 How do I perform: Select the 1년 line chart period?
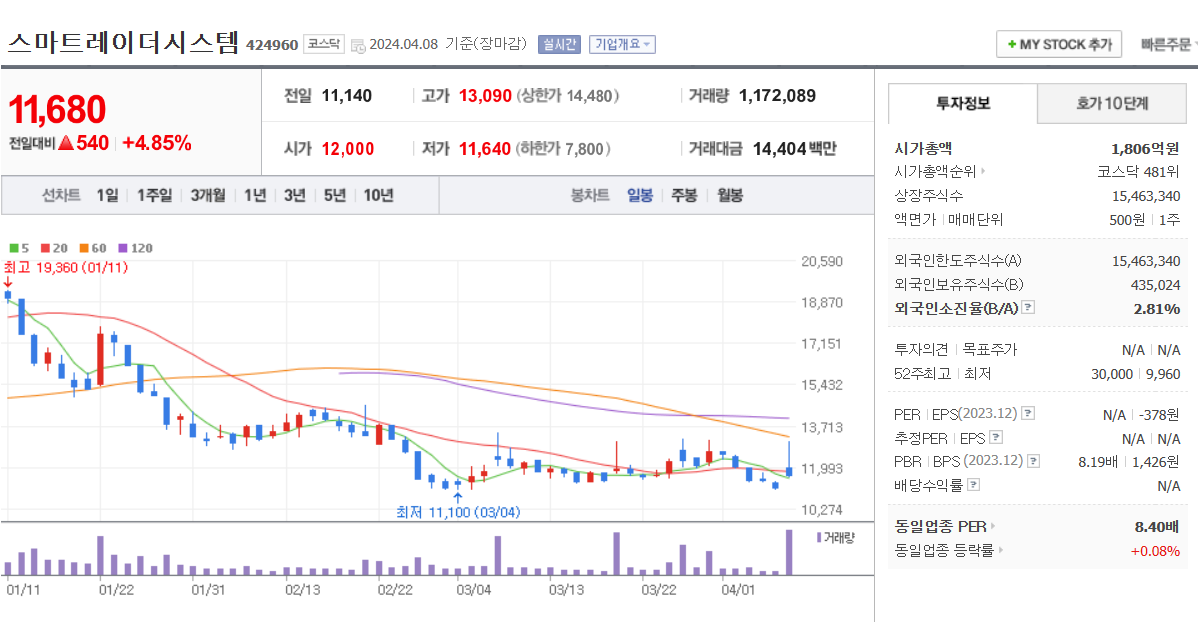click(x=255, y=195)
